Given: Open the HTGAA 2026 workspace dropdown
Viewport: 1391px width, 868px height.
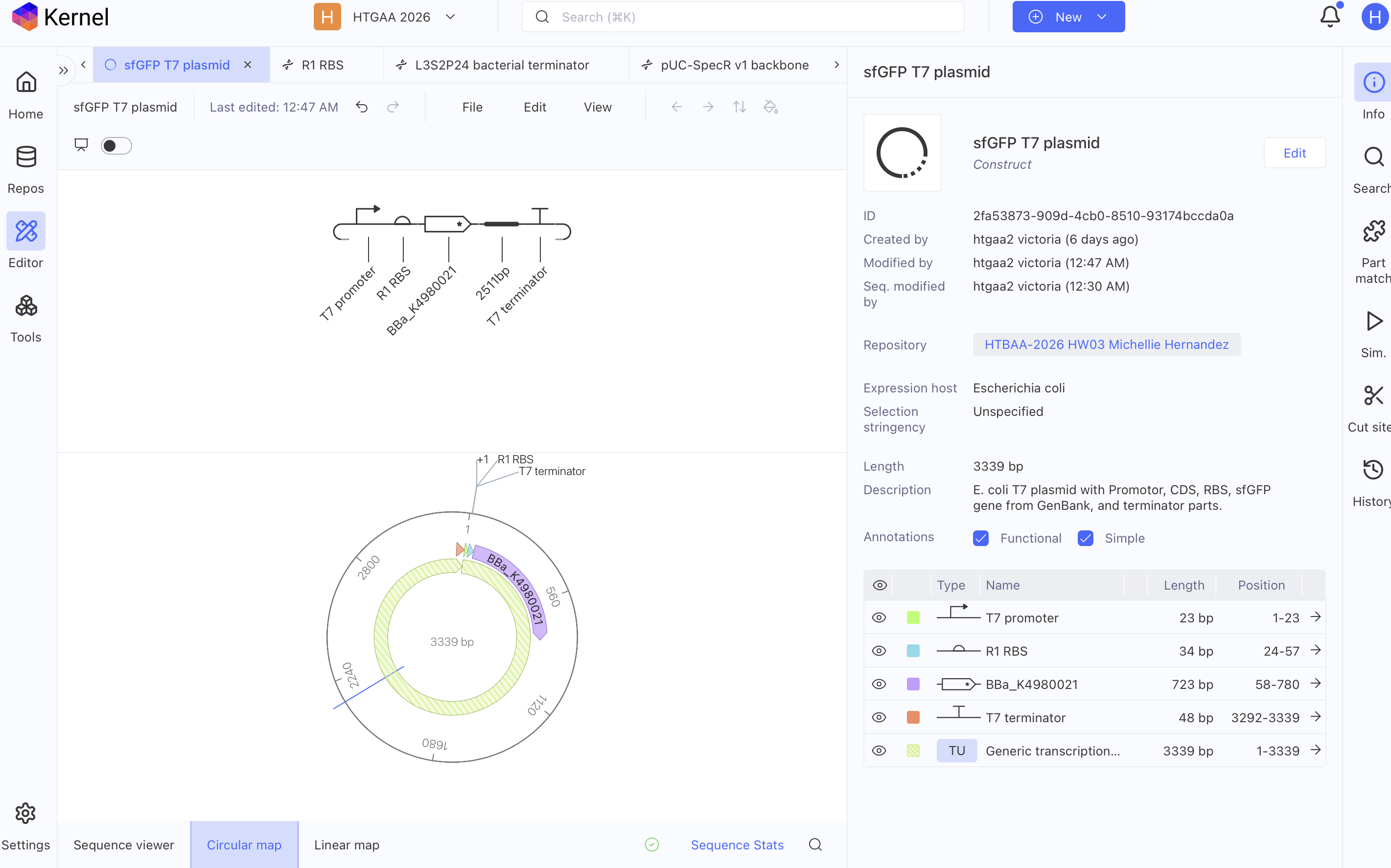Looking at the screenshot, I should click(385, 17).
